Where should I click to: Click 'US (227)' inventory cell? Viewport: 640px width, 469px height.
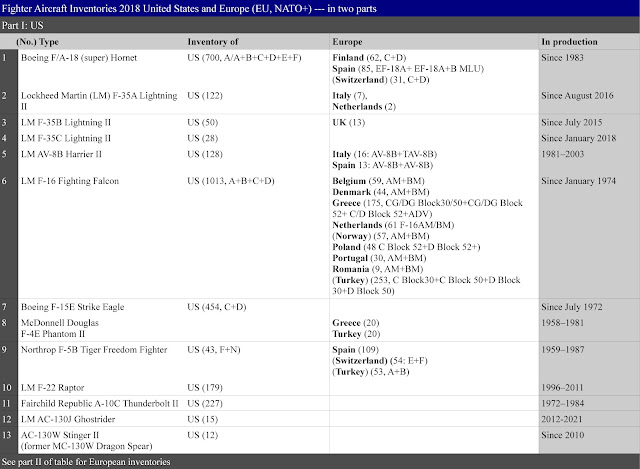pos(205,403)
